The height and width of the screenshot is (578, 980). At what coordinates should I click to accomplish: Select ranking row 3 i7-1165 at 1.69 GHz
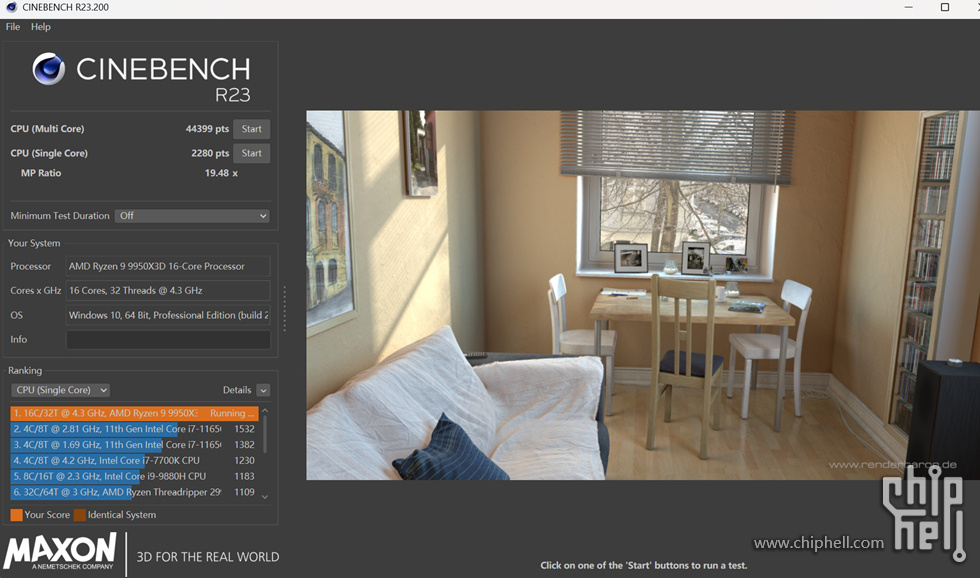pos(134,444)
